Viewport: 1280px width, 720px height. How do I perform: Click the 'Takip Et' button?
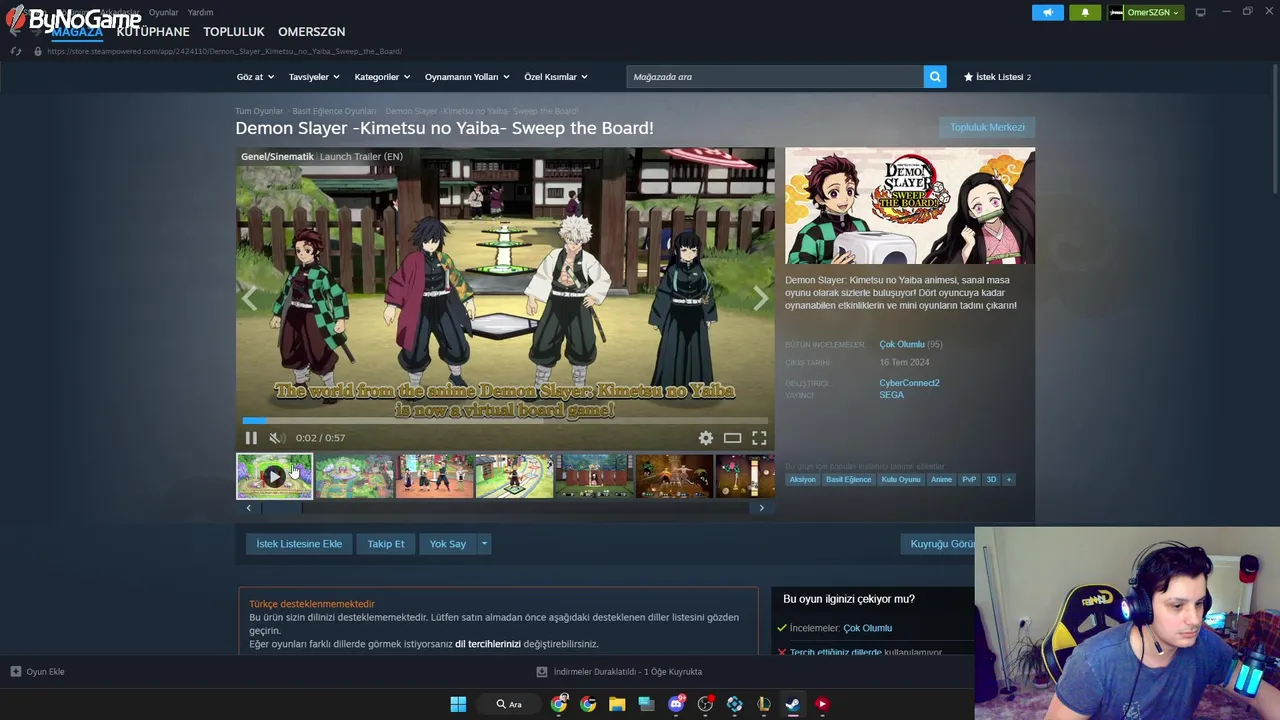coord(386,544)
